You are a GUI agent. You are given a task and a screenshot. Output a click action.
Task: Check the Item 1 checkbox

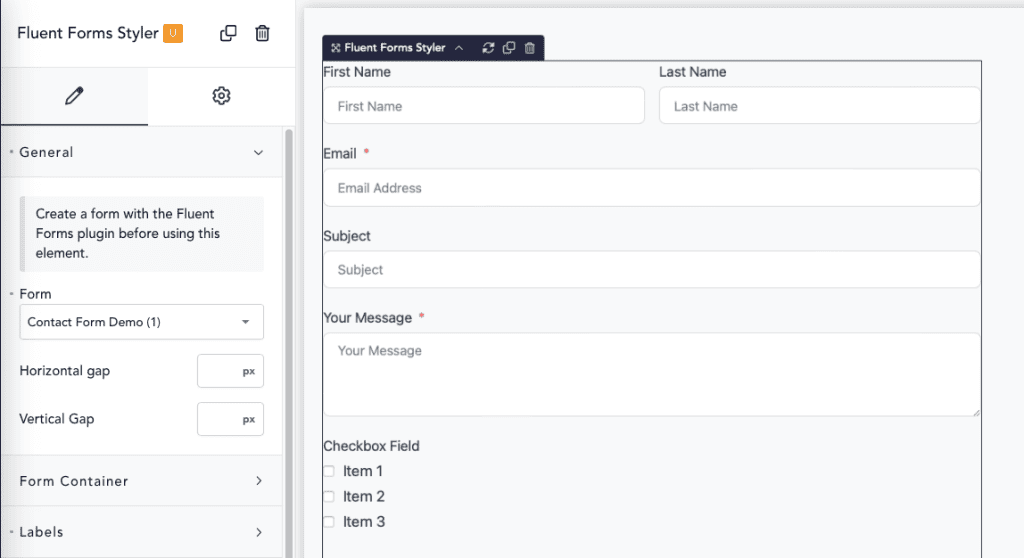[329, 471]
